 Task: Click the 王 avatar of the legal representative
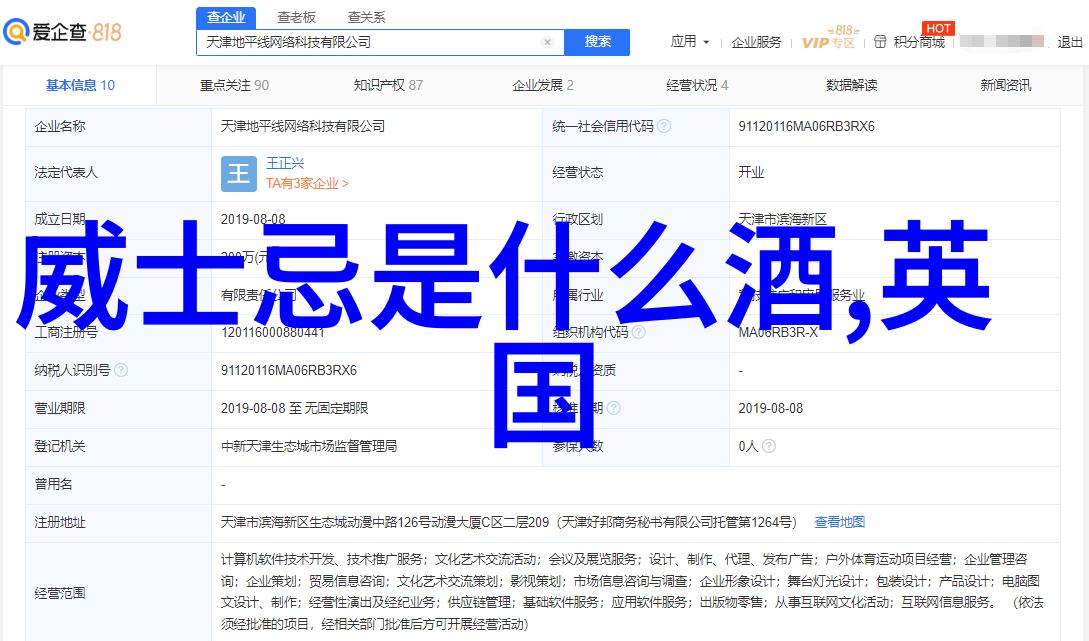click(x=238, y=173)
